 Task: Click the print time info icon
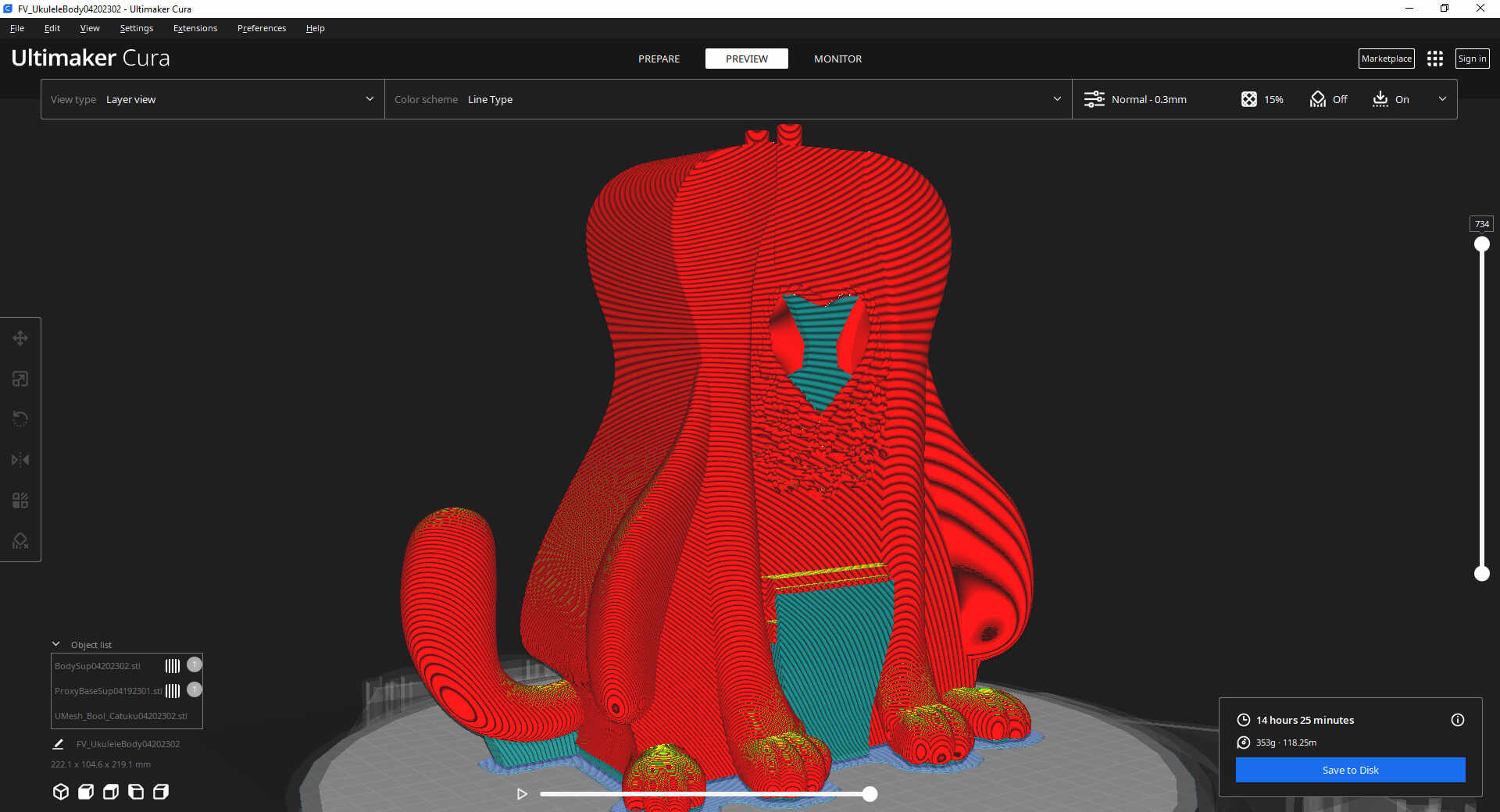point(1457,720)
